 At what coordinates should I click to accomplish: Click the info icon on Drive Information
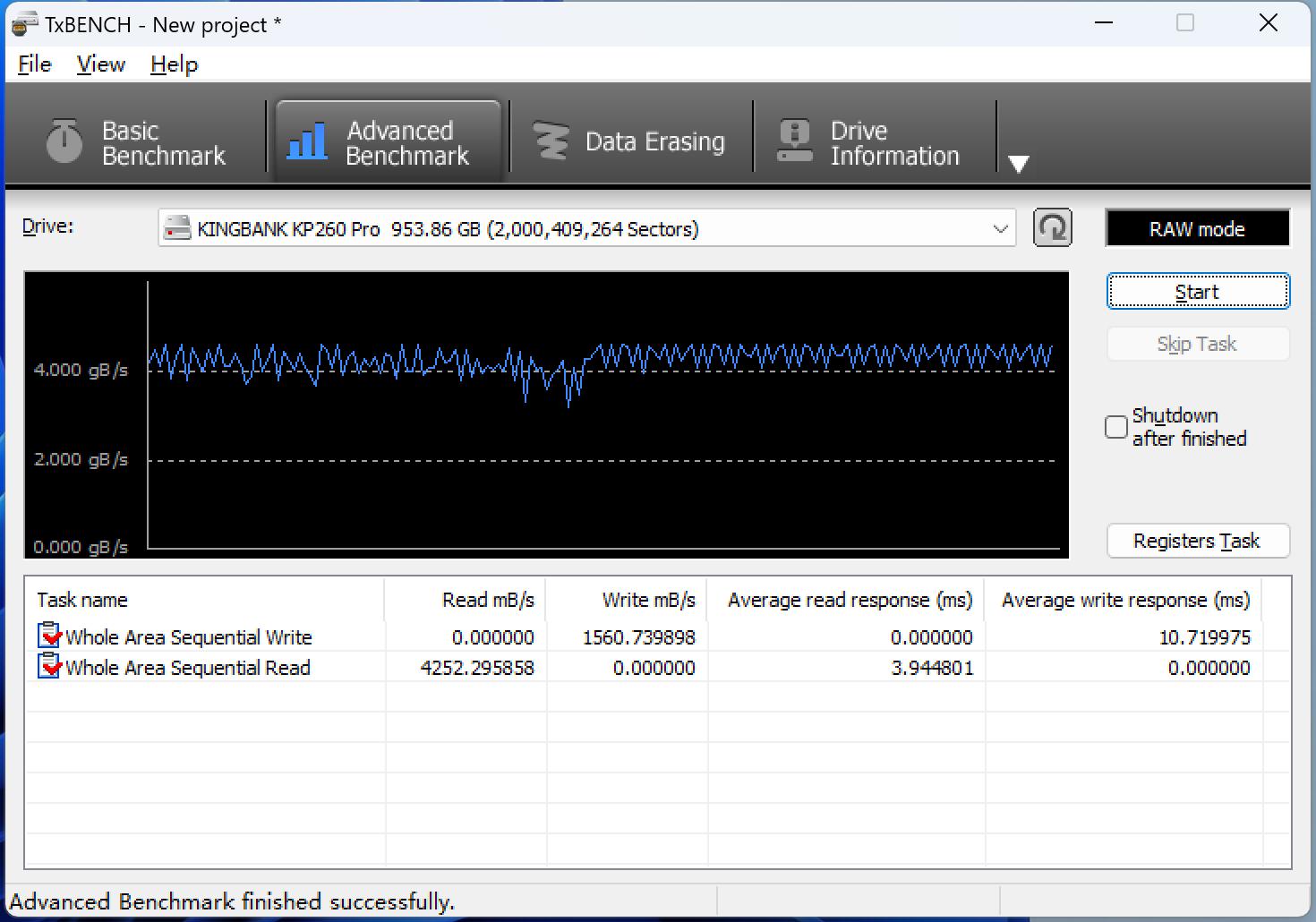tap(793, 141)
